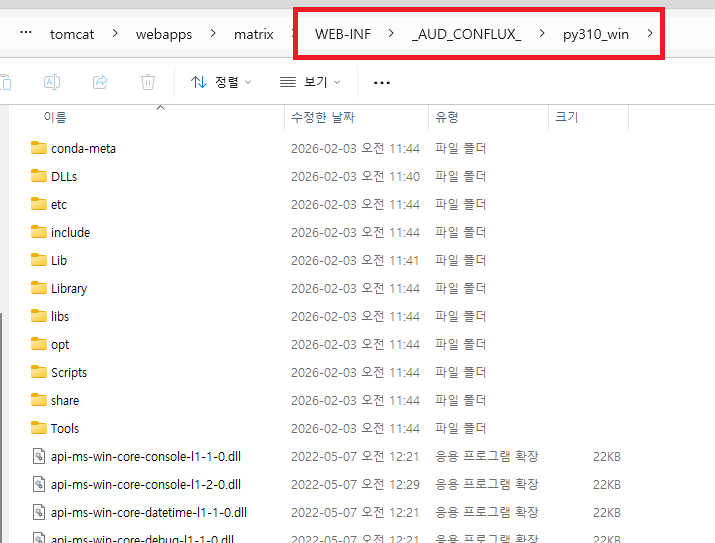Click api-ms-win-core-console-l1-1-0.dll file icon
The height and width of the screenshot is (543, 715).
(x=39, y=456)
